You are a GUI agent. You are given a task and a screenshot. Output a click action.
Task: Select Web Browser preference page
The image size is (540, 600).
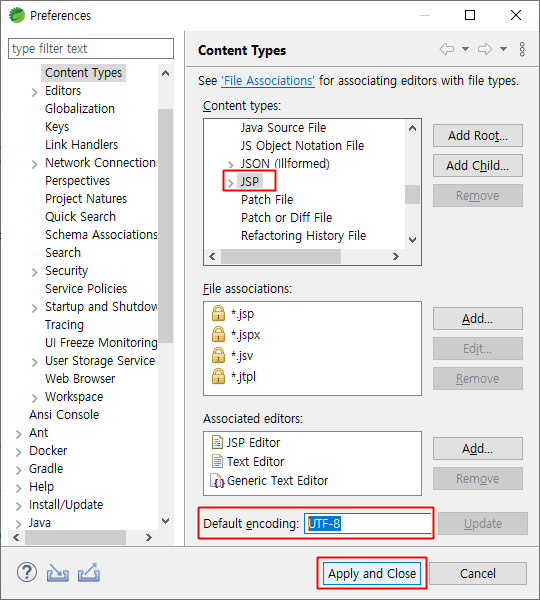[80, 378]
